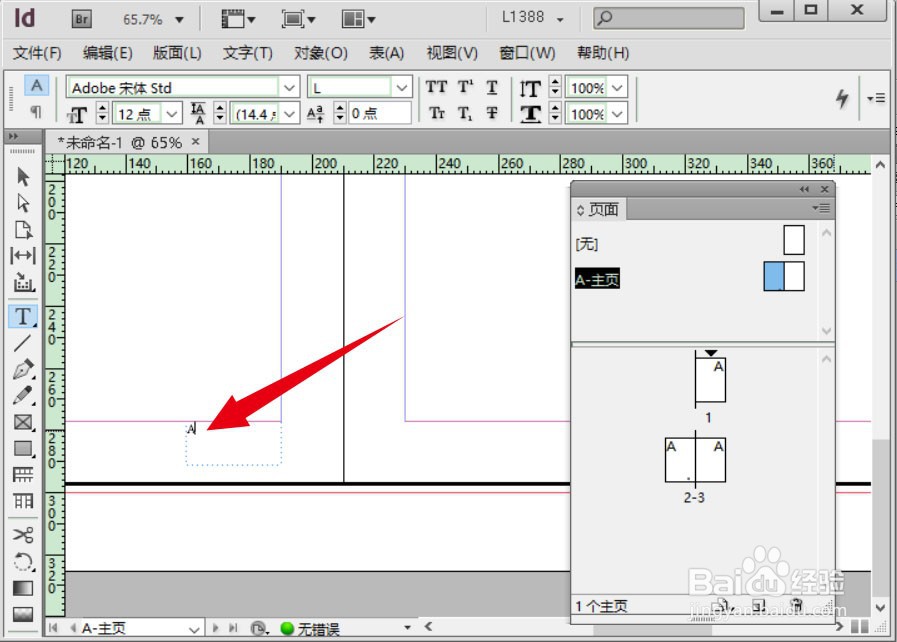This screenshot has width=897, height=642.
Task: Select the A-主页 master in Pages panel
Action: (598, 280)
